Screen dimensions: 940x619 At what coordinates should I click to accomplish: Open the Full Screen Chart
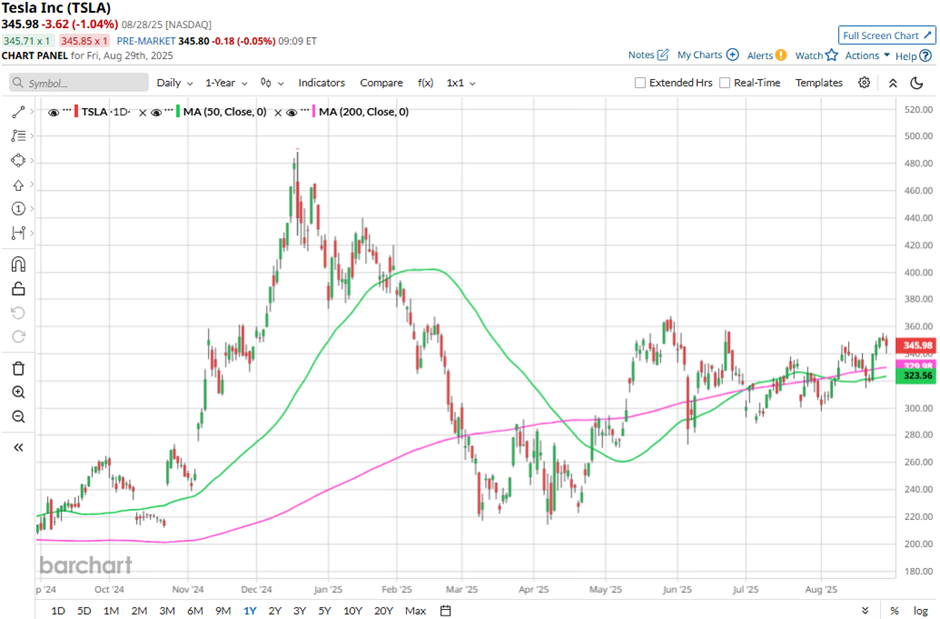point(887,35)
